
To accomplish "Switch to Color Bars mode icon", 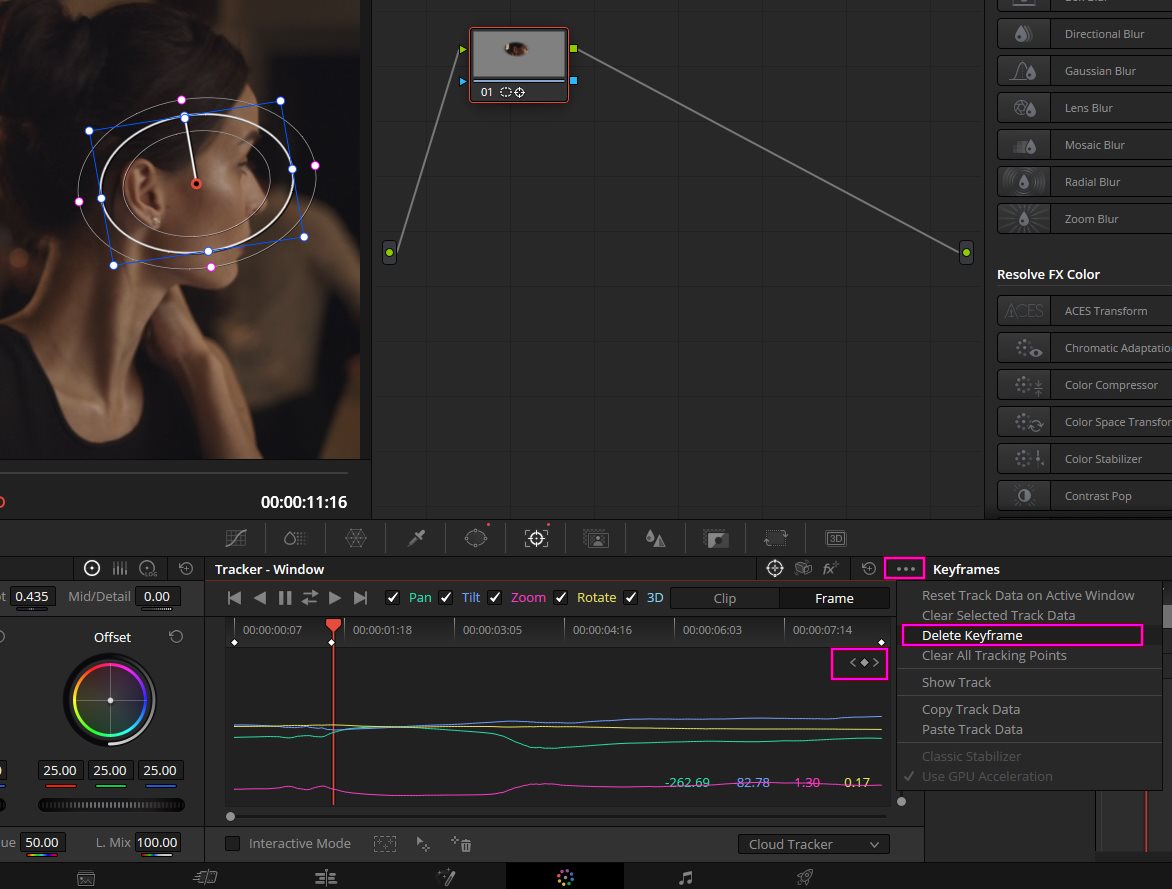I will point(120,569).
